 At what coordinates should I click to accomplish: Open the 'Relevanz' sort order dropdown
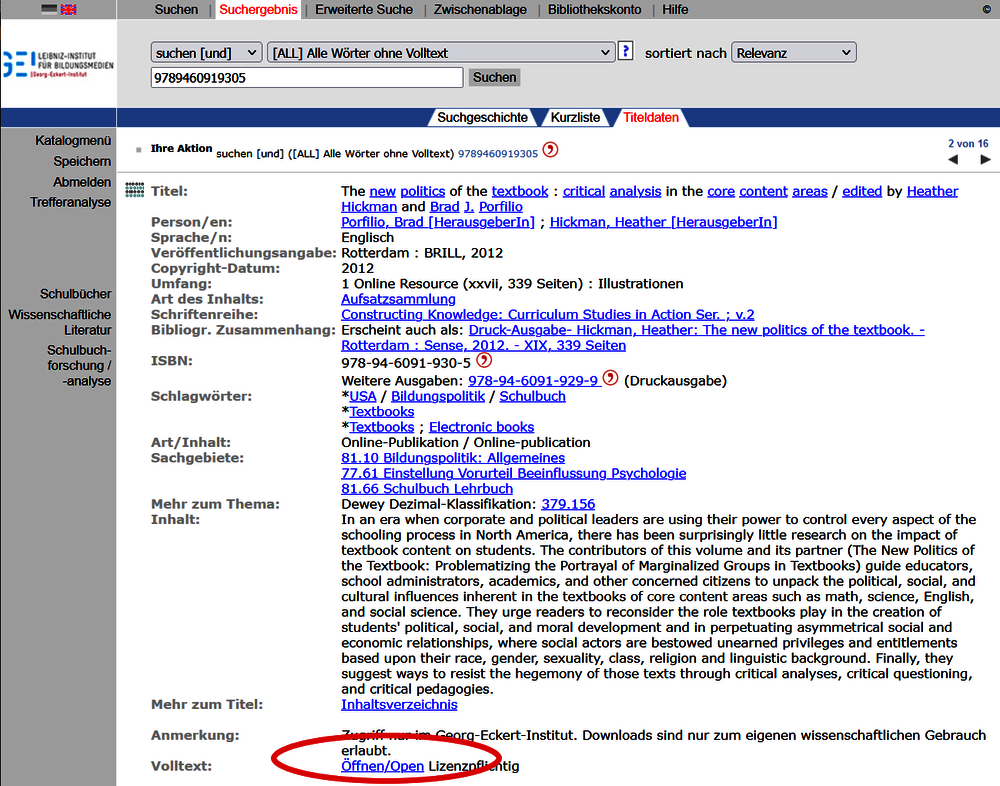tap(793, 52)
